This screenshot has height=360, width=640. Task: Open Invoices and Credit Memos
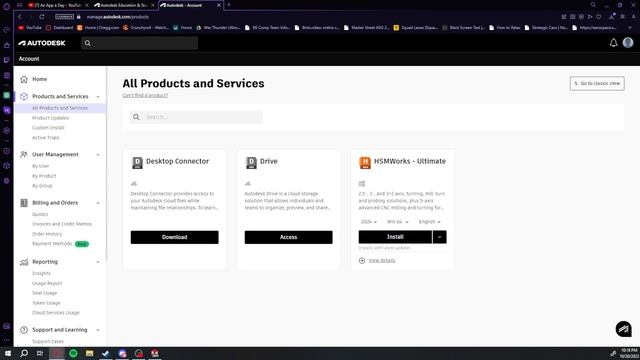click(62, 224)
